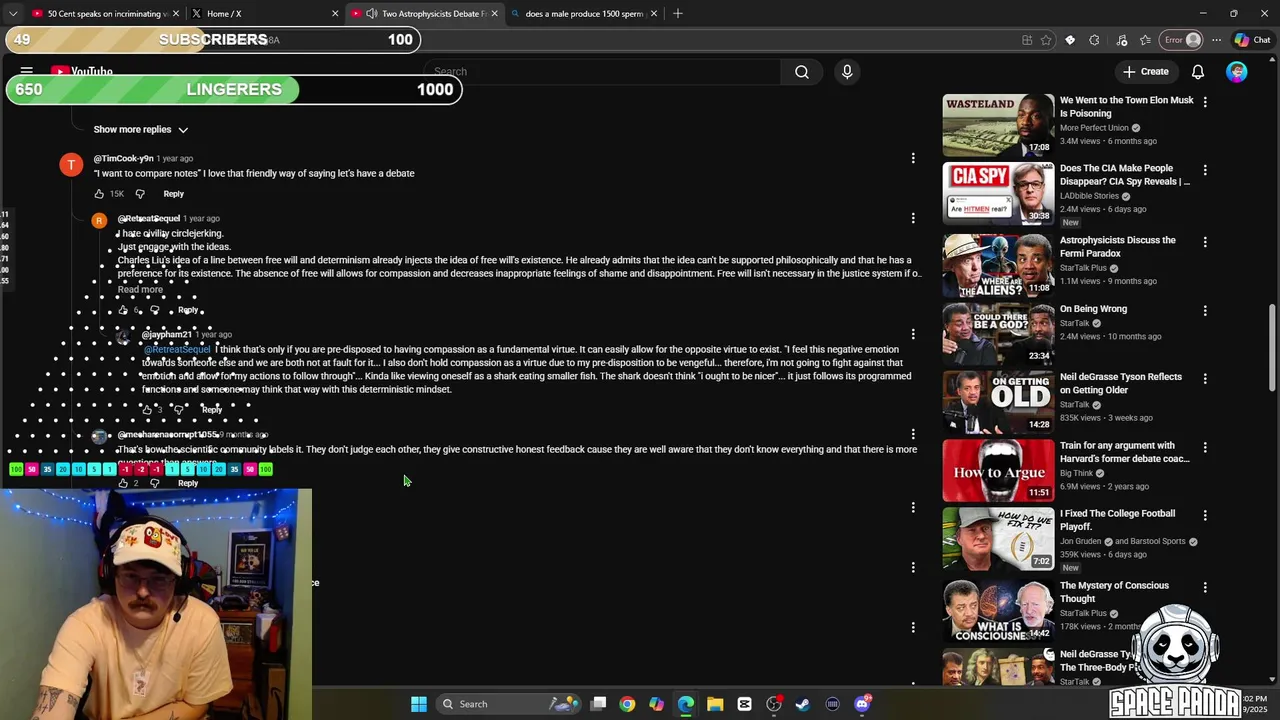
Task: Launch Google Chrome from taskbar
Action: [x=627, y=704]
